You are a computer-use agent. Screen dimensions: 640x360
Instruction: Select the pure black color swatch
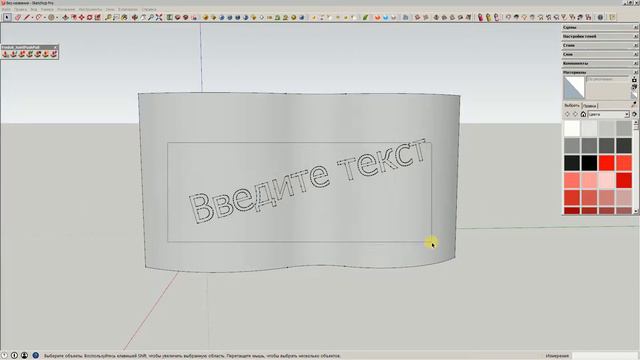(x=589, y=163)
